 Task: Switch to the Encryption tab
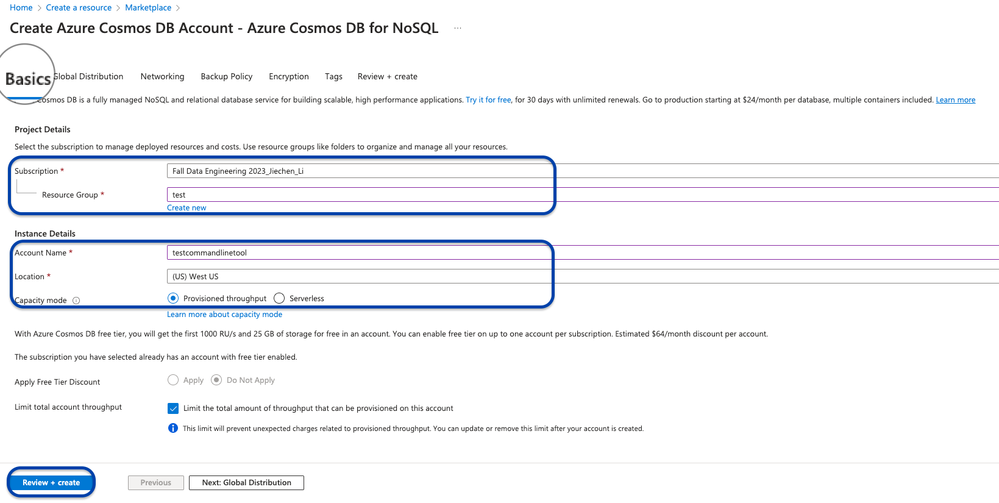point(289,77)
